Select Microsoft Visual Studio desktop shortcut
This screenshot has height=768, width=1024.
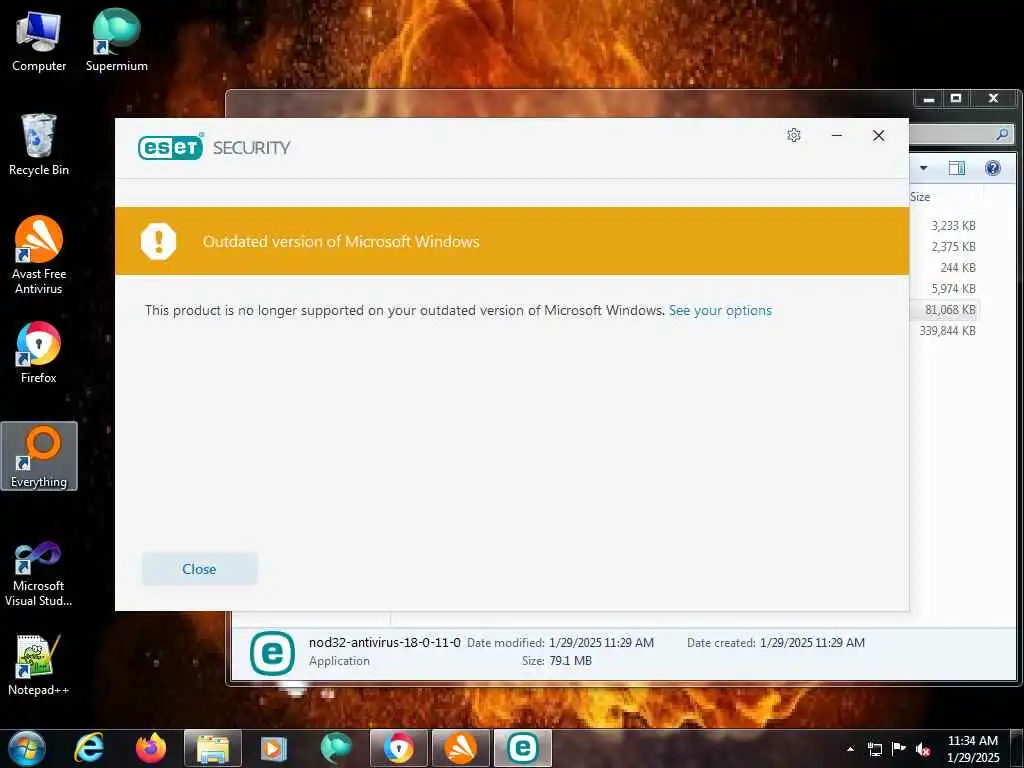click(x=39, y=575)
